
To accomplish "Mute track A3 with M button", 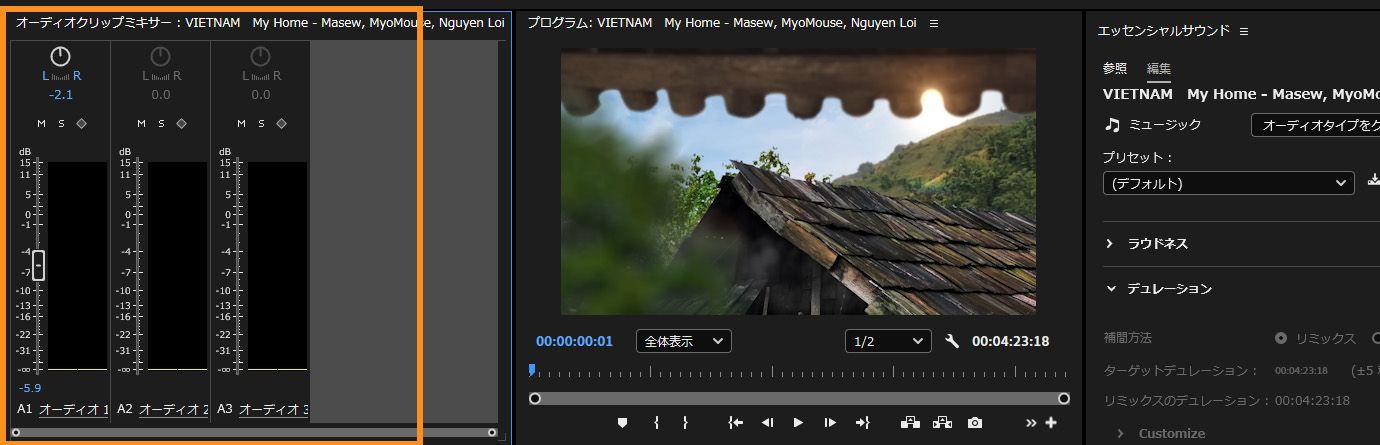I will point(242,124).
